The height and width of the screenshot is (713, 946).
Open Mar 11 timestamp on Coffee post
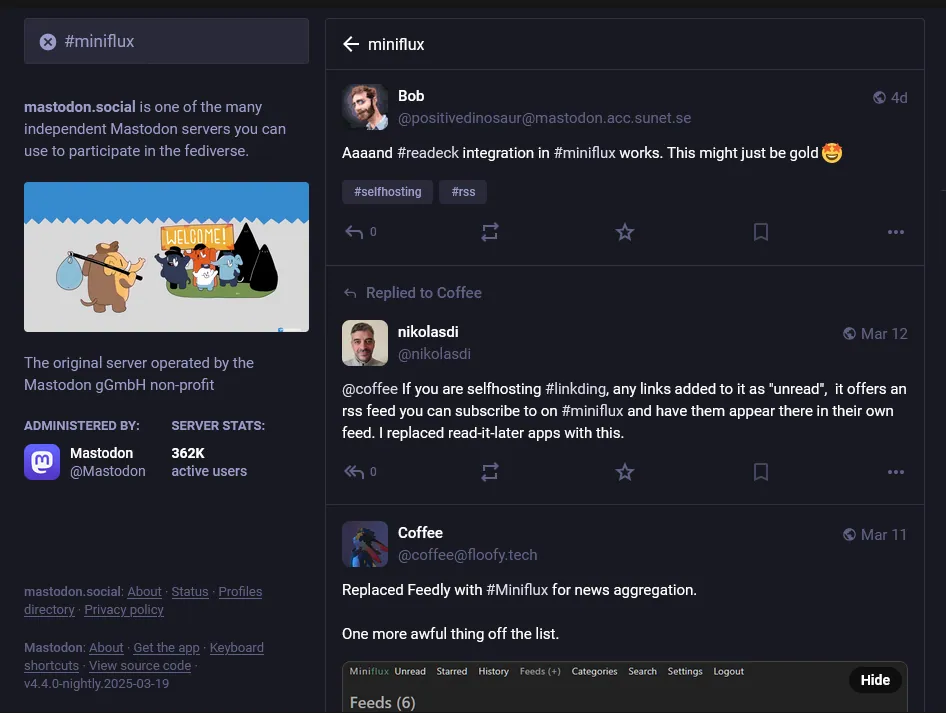(884, 534)
